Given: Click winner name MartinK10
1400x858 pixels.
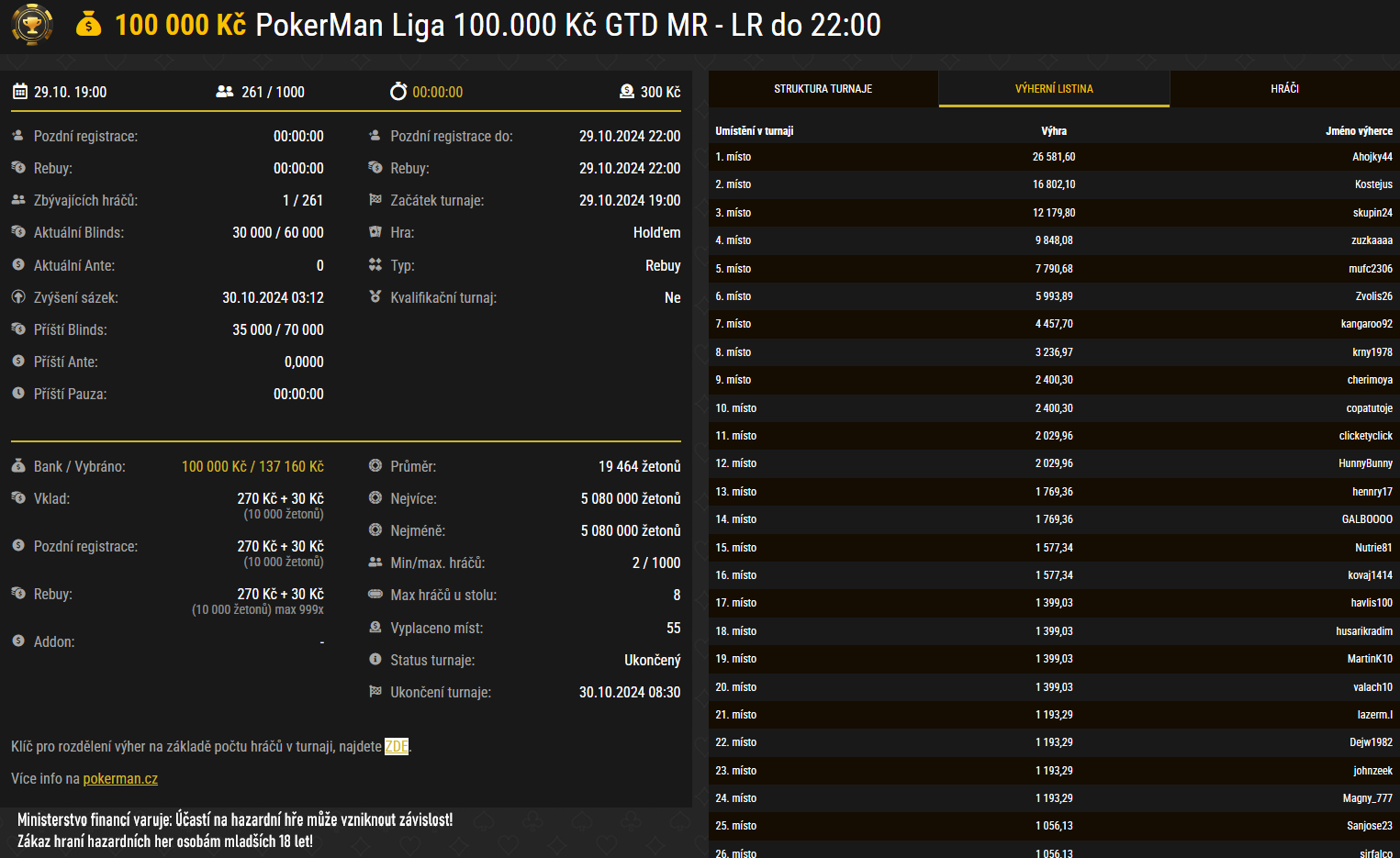Looking at the screenshot, I should click(1370, 659).
